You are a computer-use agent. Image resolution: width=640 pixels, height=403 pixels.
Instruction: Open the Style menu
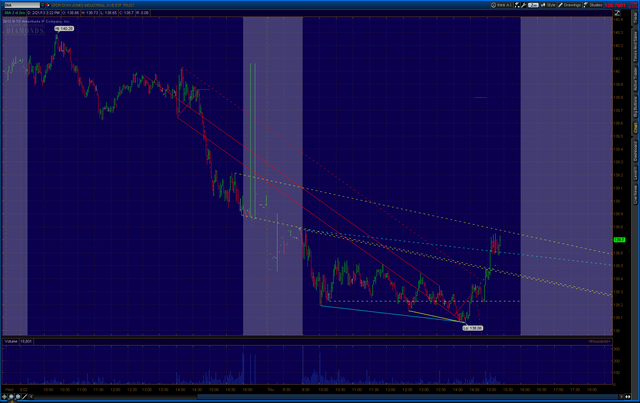pyautogui.click(x=548, y=5)
